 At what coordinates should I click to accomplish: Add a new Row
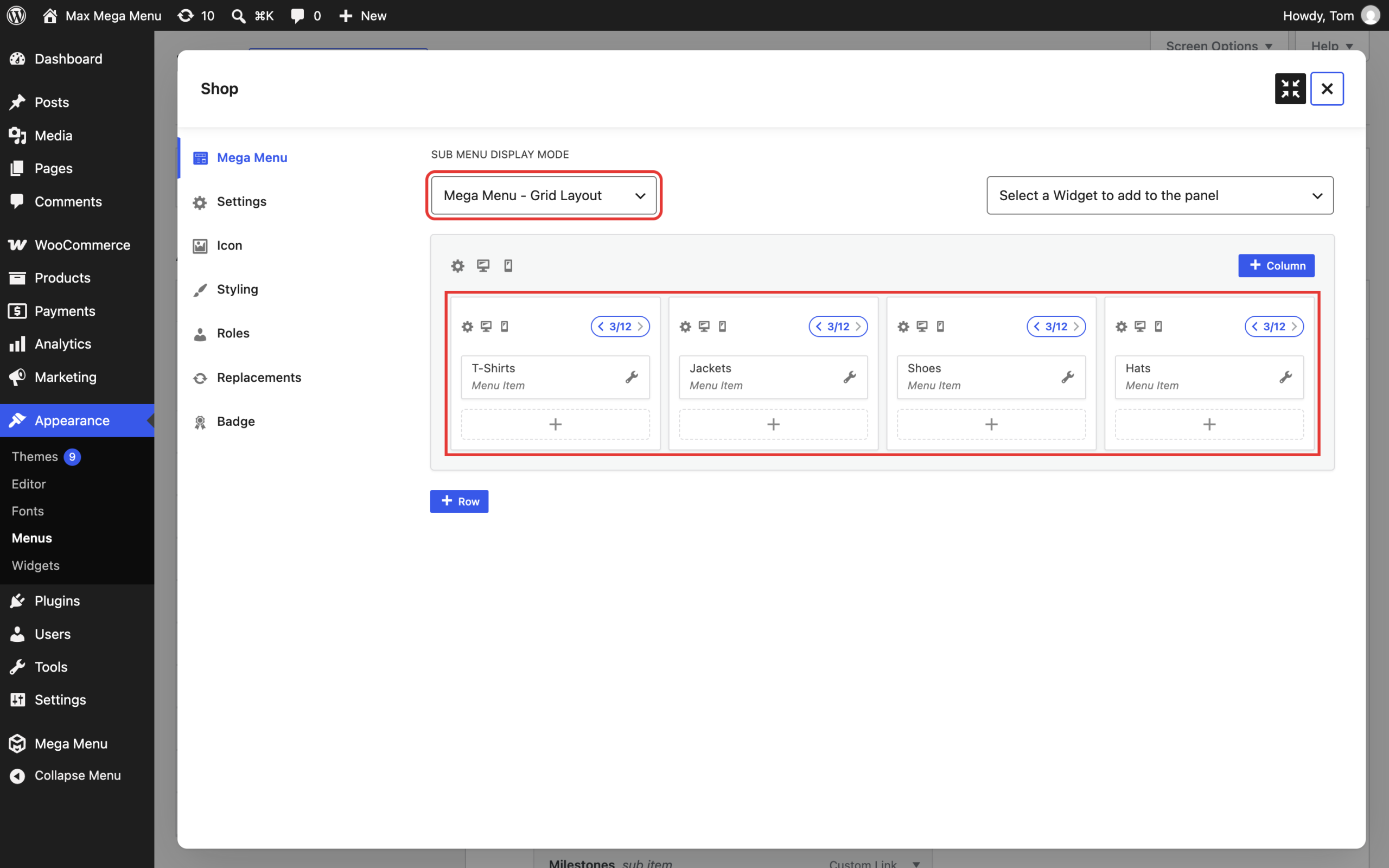(x=459, y=501)
